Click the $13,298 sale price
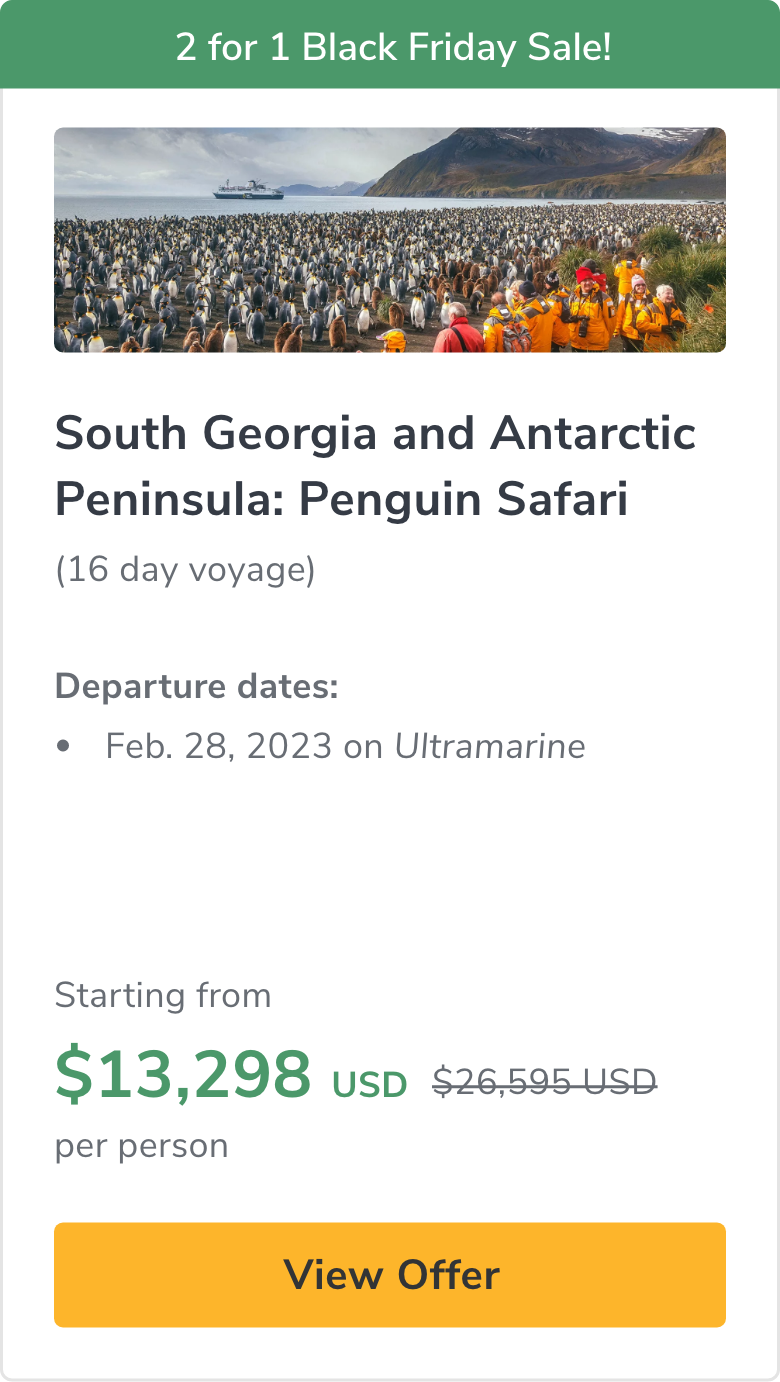The width and height of the screenshot is (780, 1382). (183, 1075)
